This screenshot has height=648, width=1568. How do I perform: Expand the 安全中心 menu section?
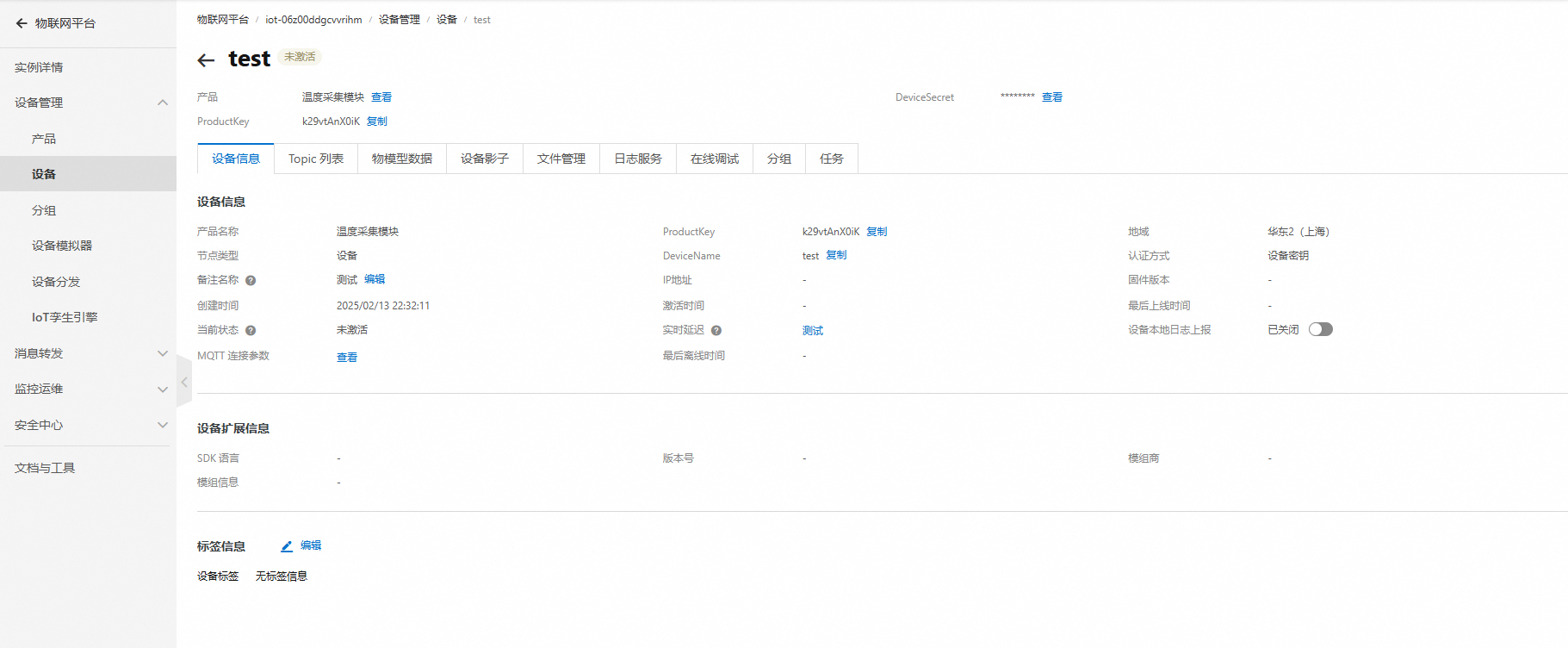(x=162, y=425)
